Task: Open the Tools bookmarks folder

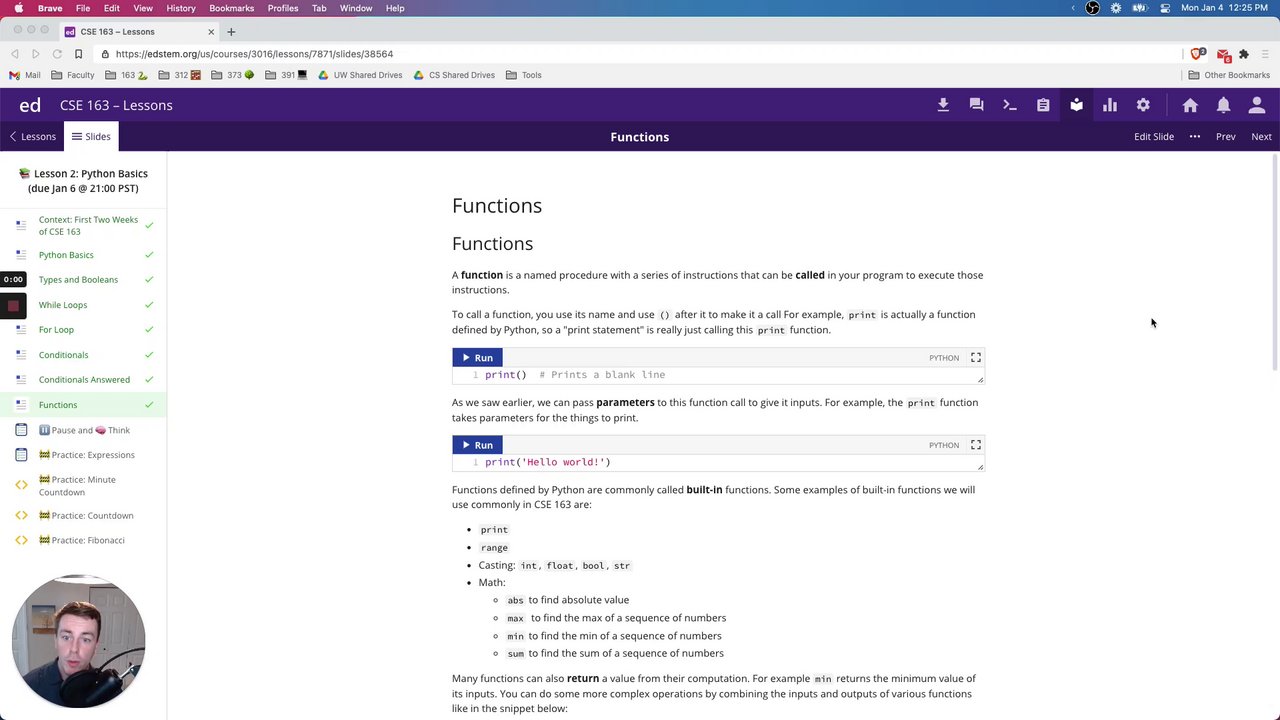Action: [x=524, y=75]
